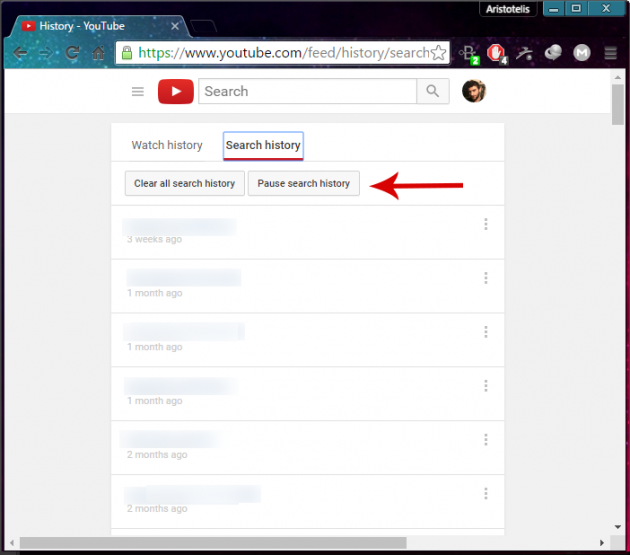Bookmark this page with the star icon
This screenshot has width=630, height=555.
click(x=438, y=52)
